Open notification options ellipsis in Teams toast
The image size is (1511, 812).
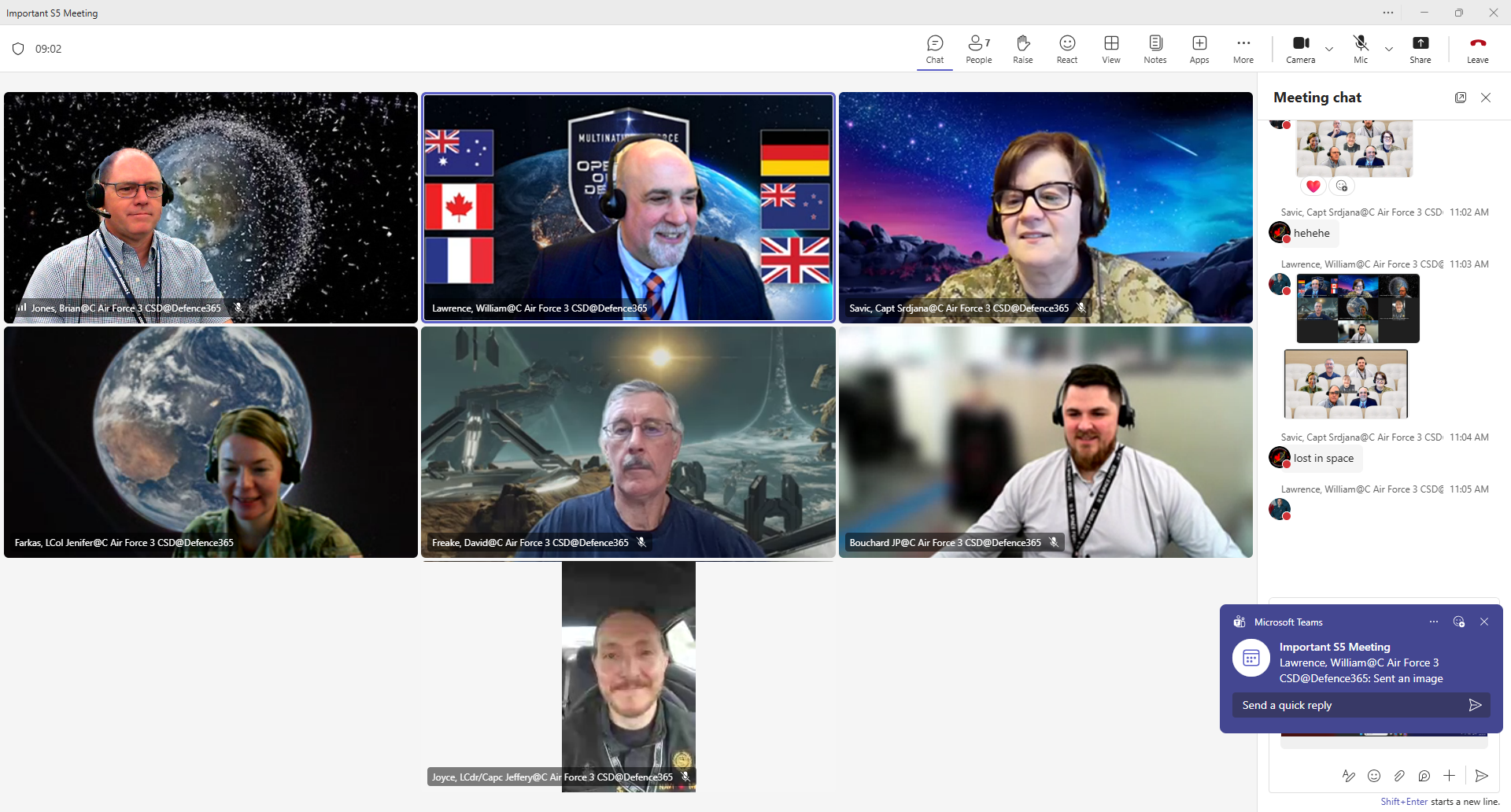pyautogui.click(x=1434, y=622)
